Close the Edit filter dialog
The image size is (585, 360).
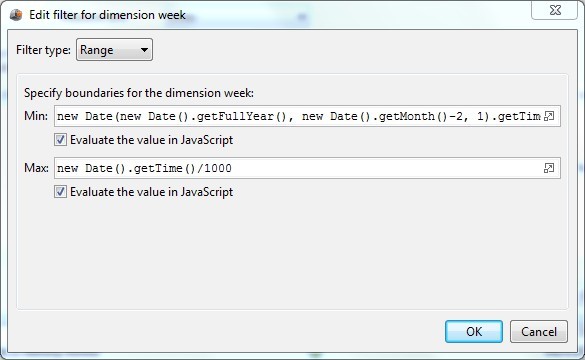555,10
